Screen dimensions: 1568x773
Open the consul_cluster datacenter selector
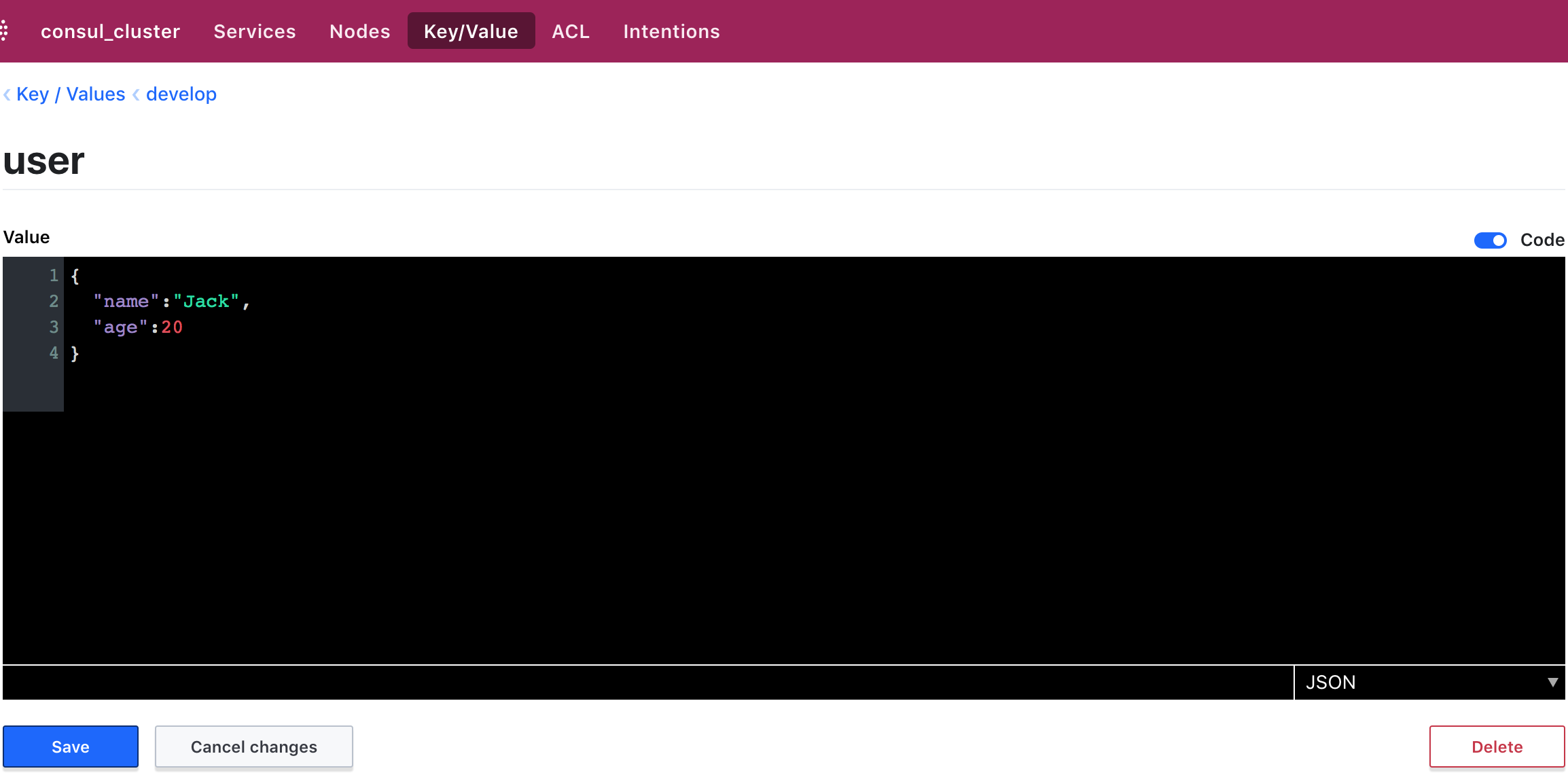[x=110, y=31]
